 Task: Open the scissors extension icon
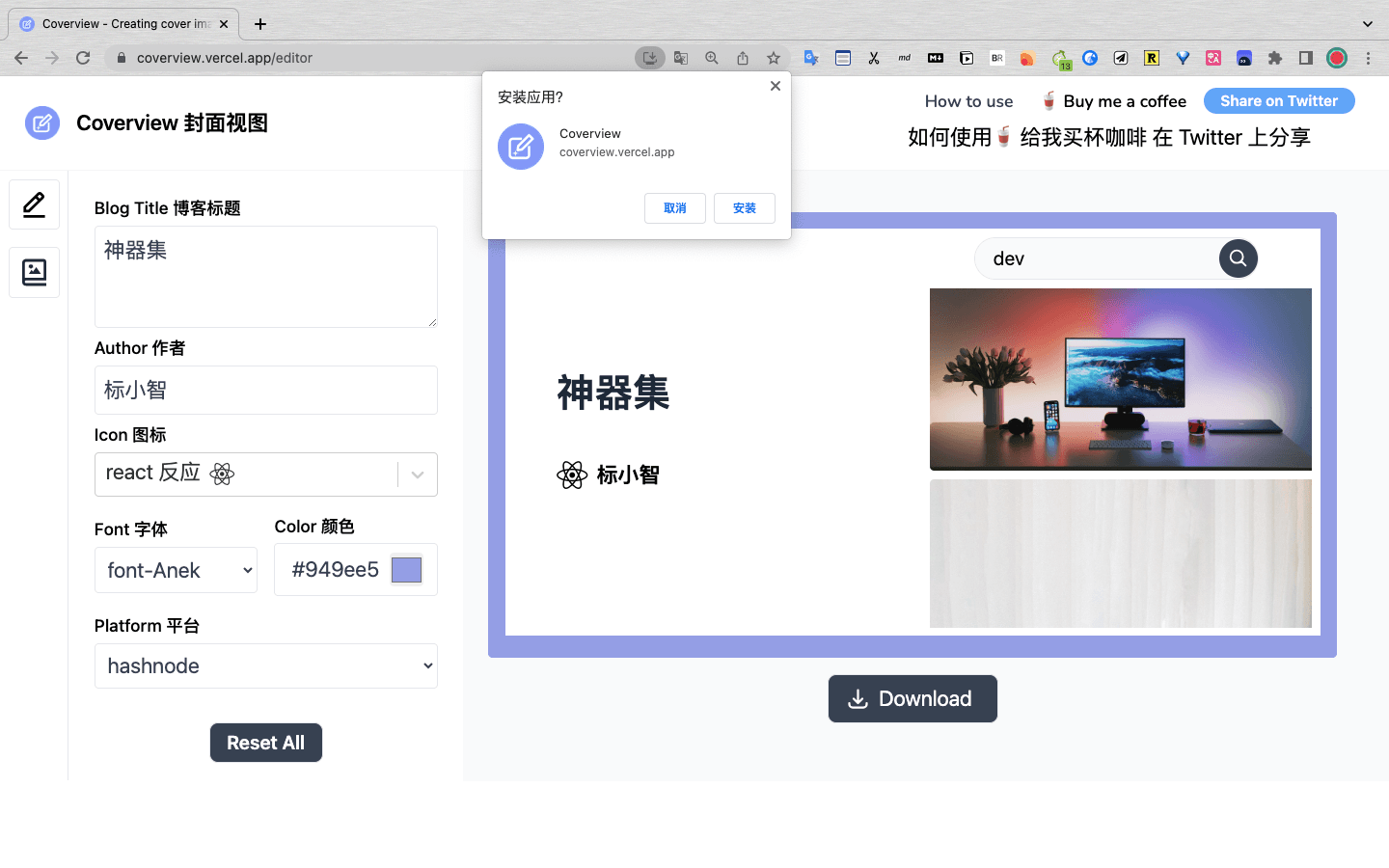tap(874, 58)
